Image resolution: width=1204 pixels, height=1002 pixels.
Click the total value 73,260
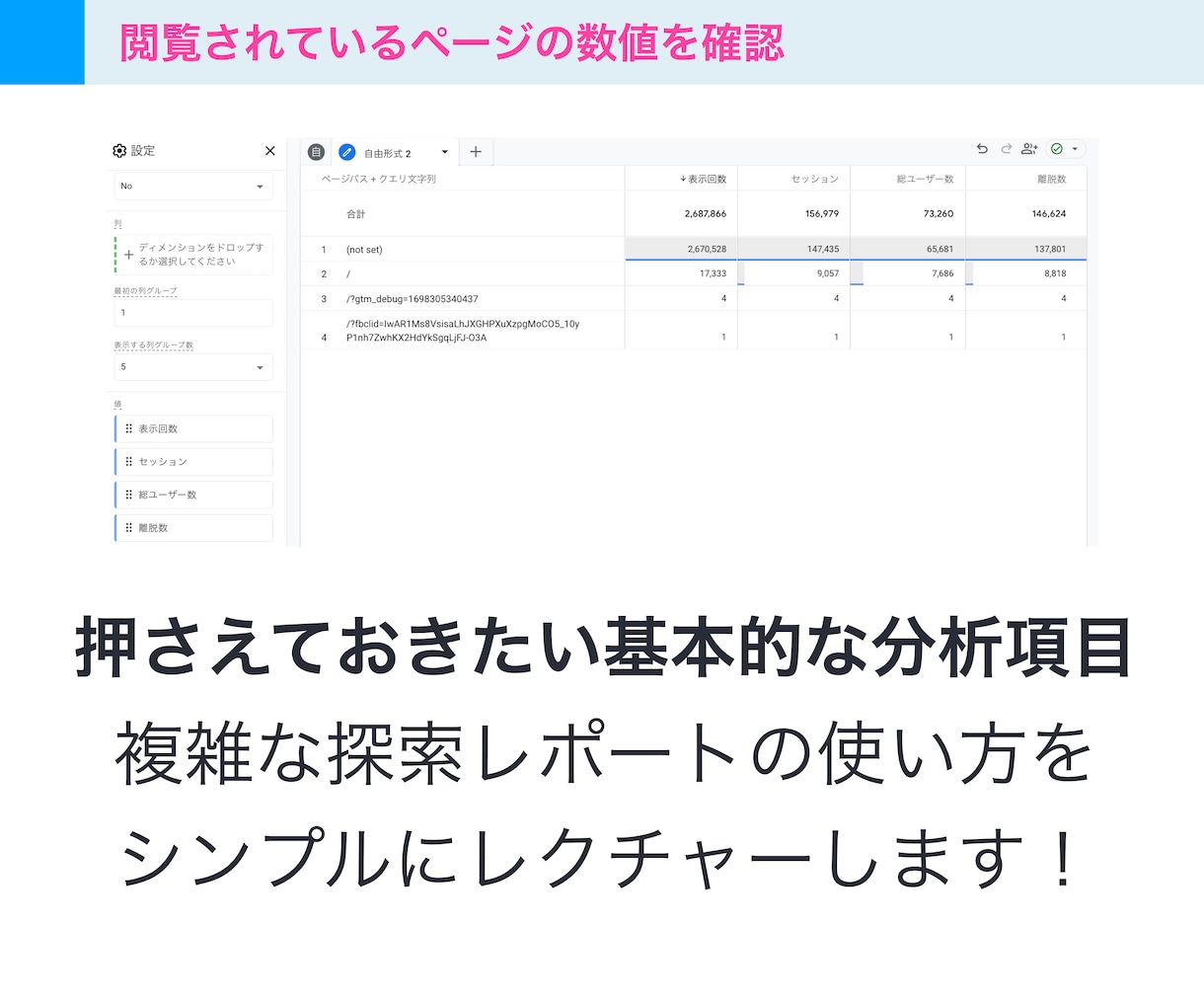pyautogui.click(x=939, y=214)
